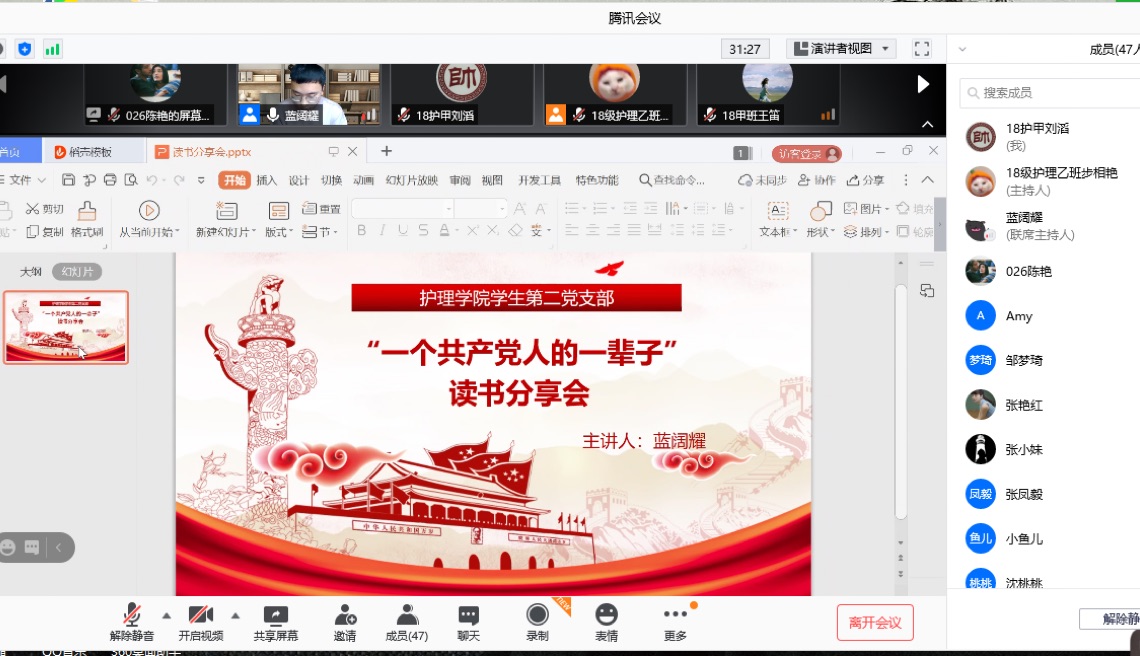Click the Share Screen (共享屏幕) icon

(x=275, y=616)
